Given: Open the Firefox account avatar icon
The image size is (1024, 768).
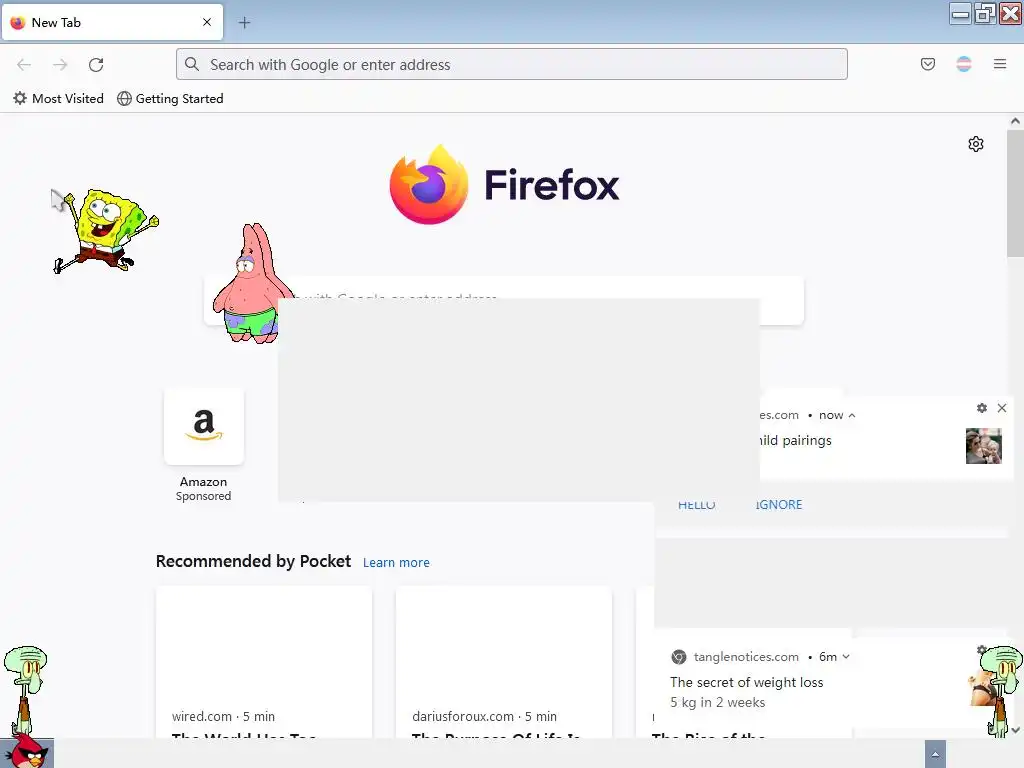Looking at the screenshot, I should pos(963,64).
